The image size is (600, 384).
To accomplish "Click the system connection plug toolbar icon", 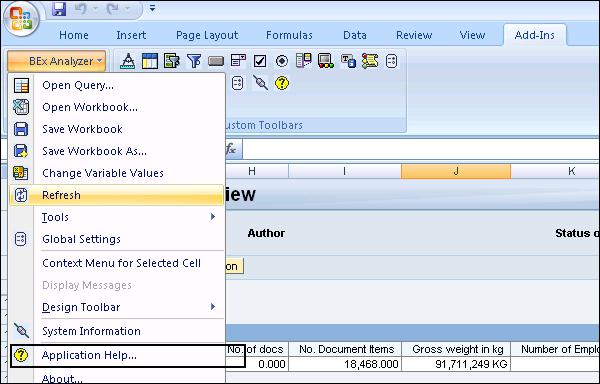I will pos(260,83).
